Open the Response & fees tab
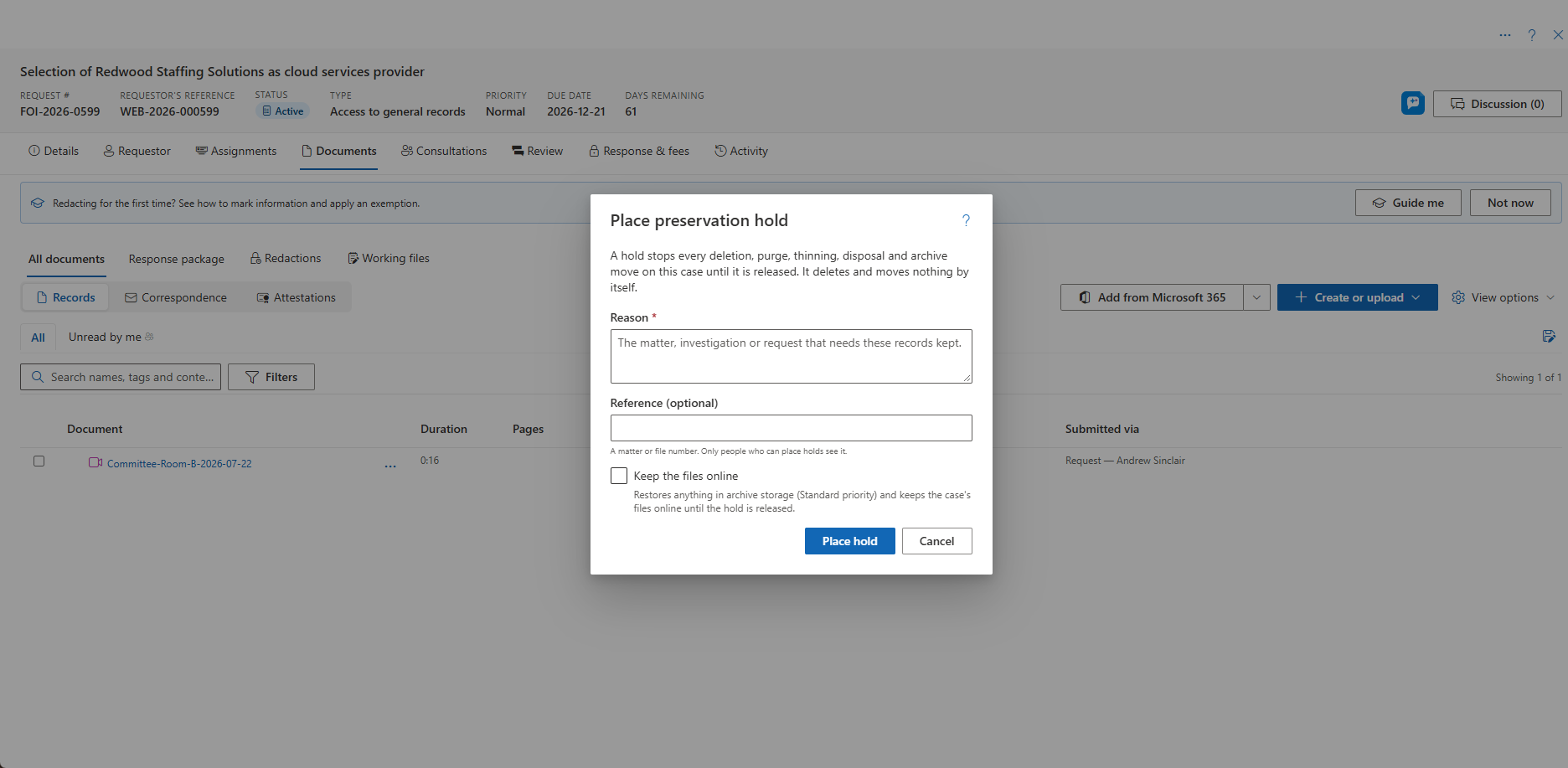The image size is (1568, 768). 639,151
